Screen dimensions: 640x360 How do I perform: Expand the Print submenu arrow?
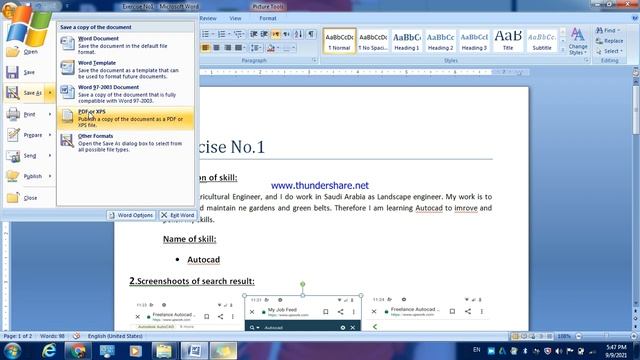50,114
